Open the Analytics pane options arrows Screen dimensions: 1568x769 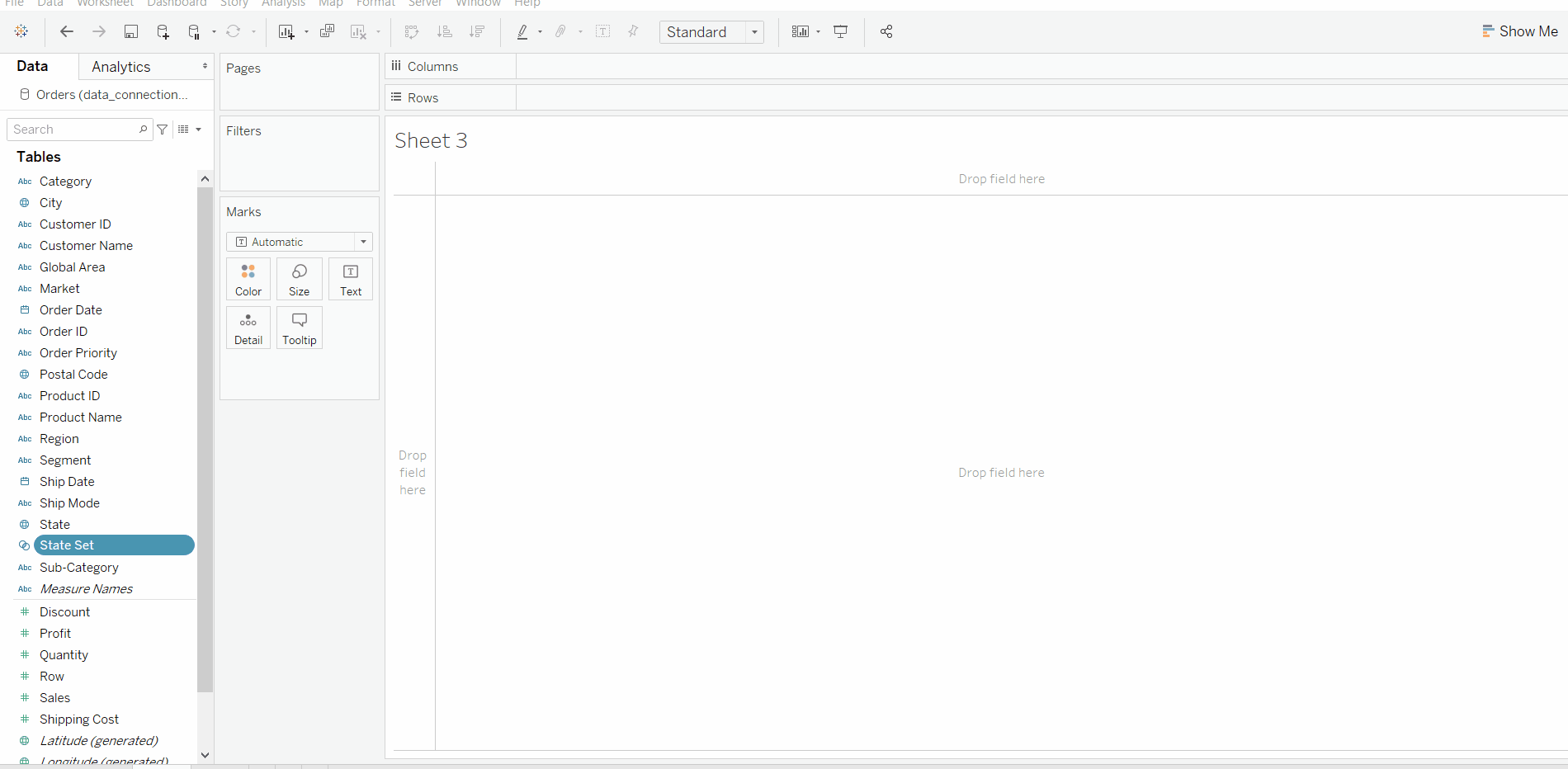click(x=205, y=66)
